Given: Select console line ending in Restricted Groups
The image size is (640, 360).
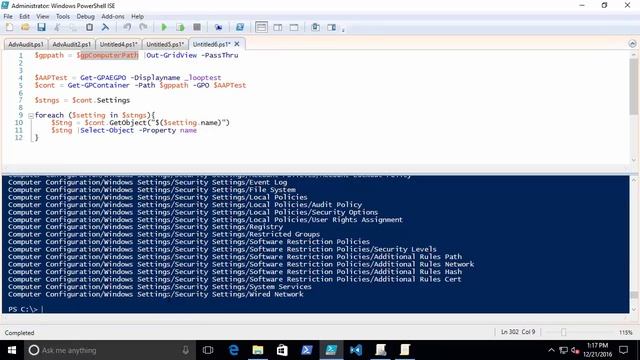Looking at the screenshot, I should click(x=164, y=234).
